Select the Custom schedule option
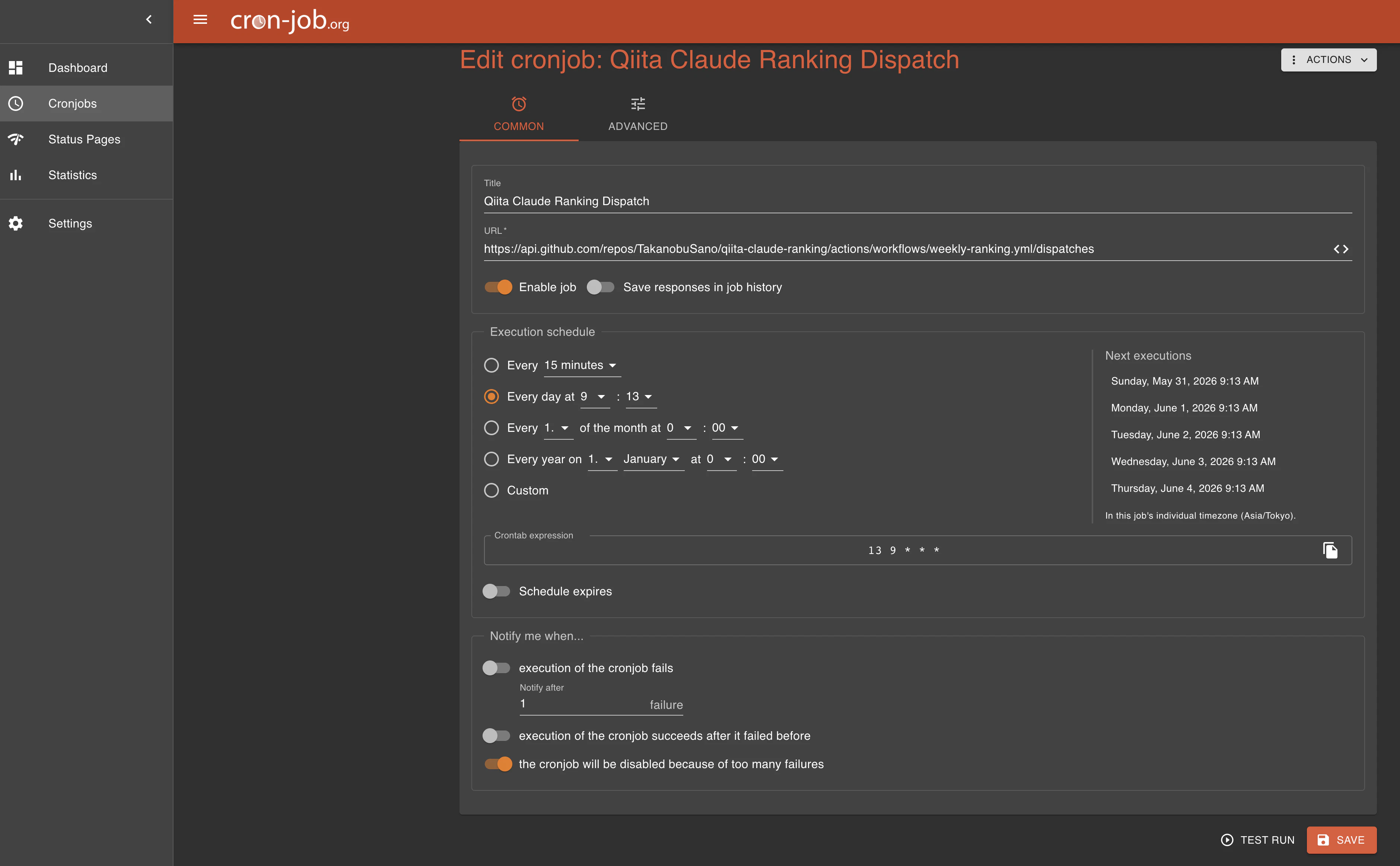This screenshot has height=866, width=1400. 491,490
